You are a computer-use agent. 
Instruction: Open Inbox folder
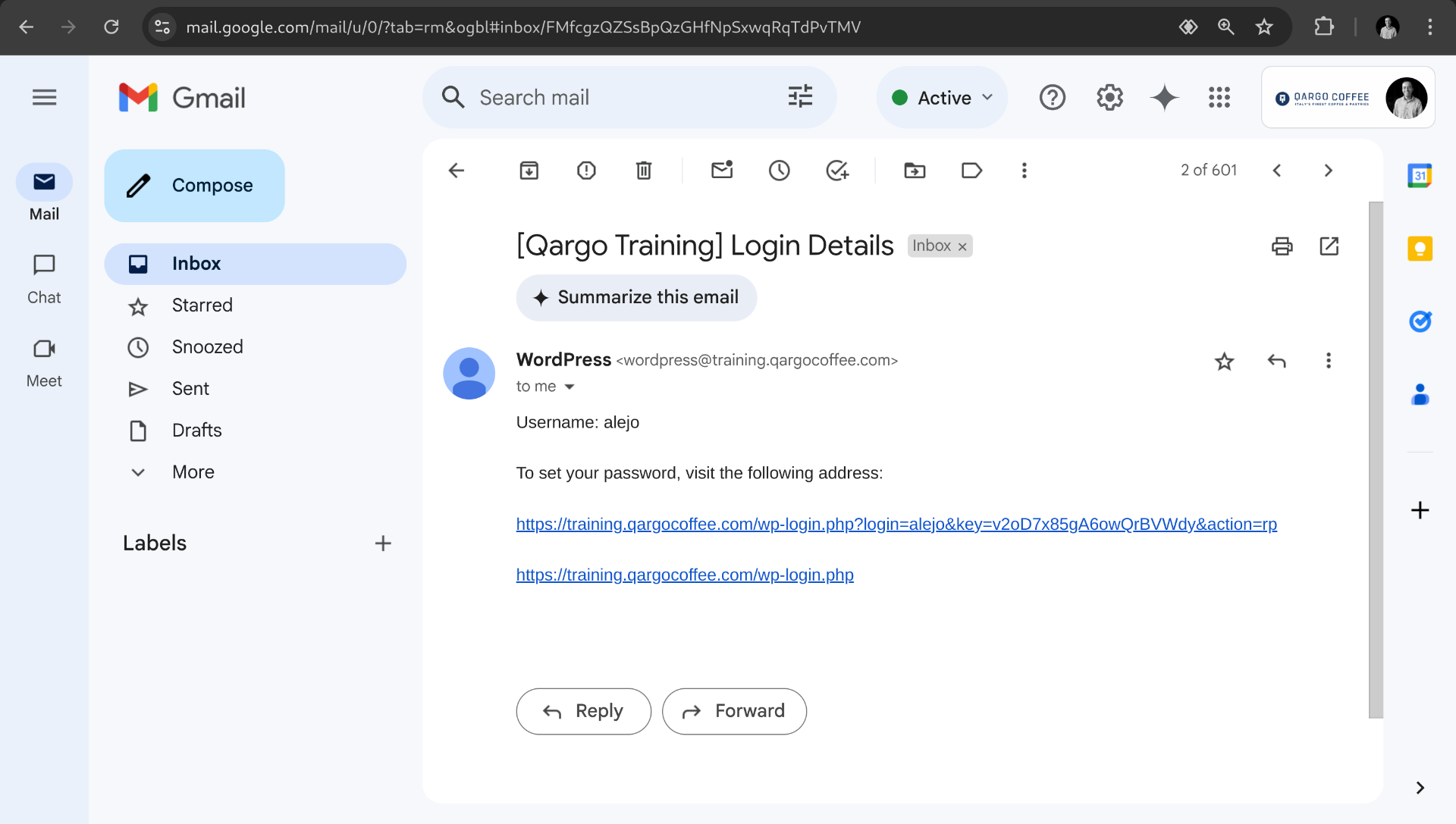[x=256, y=264]
